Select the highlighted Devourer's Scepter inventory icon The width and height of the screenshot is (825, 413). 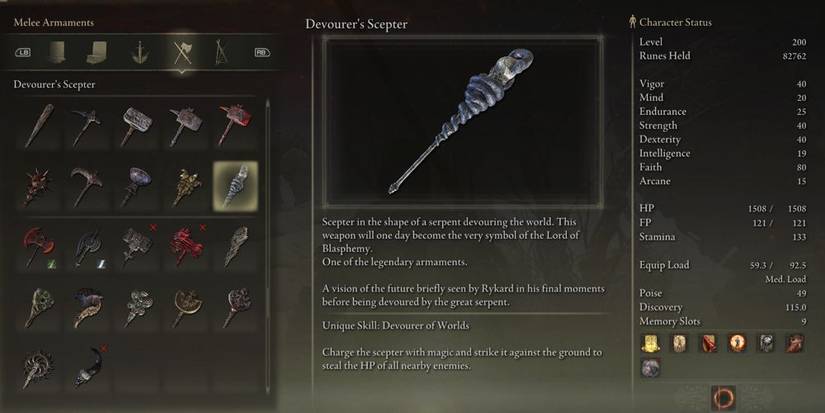pos(235,186)
